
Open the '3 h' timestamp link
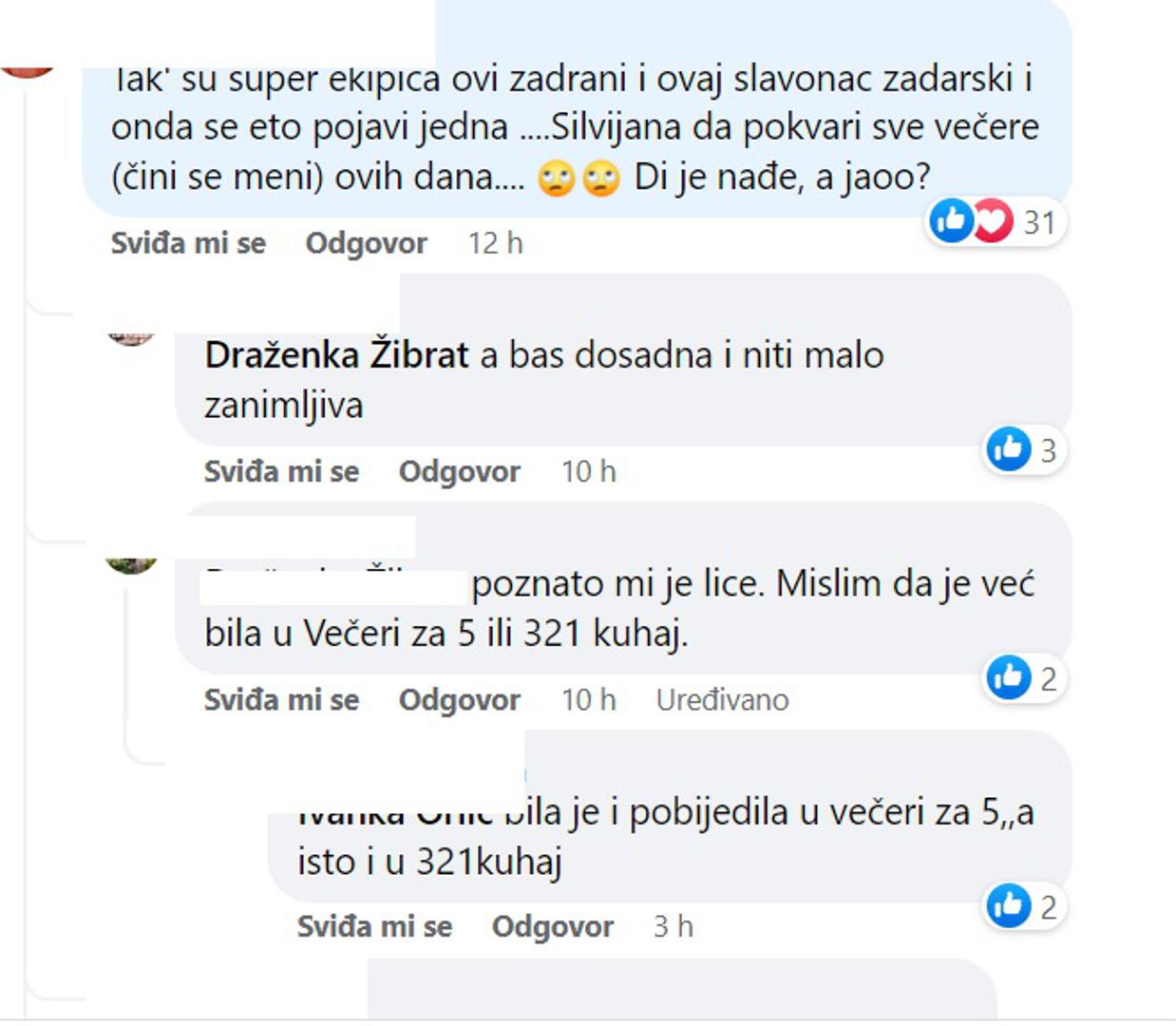point(673,926)
